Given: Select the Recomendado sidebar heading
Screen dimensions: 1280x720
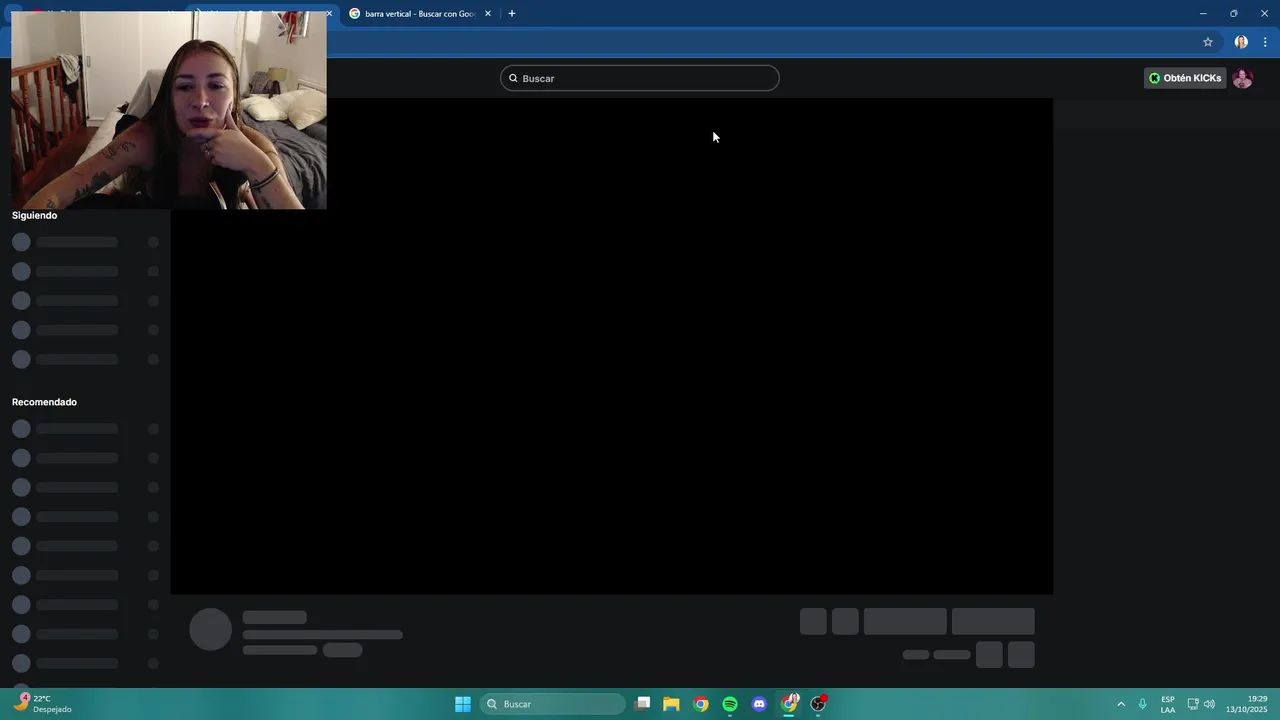Looking at the screenshot, I should [x=44, y=402].
